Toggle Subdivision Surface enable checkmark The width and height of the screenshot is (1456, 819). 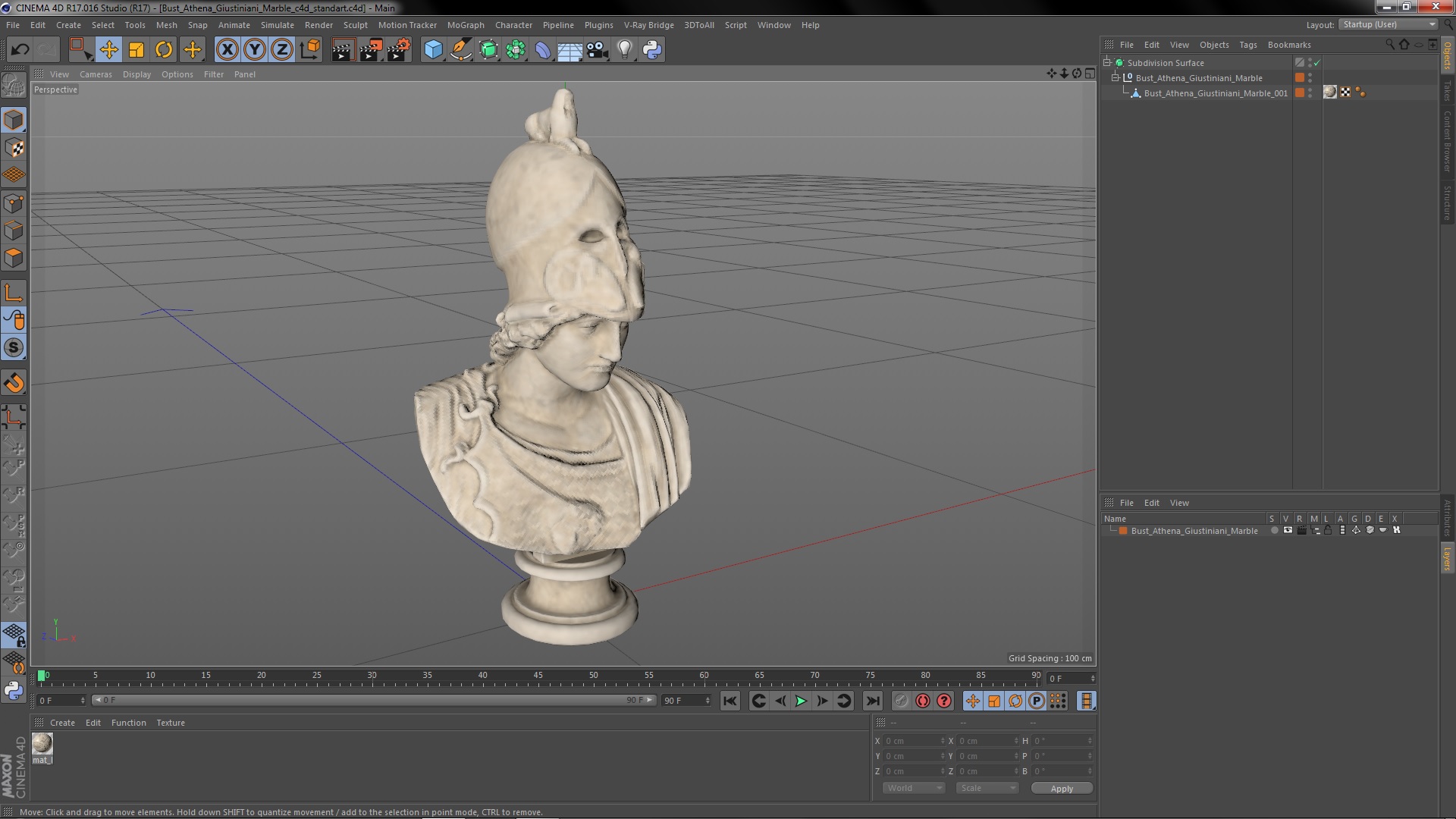pos(1316,63)
